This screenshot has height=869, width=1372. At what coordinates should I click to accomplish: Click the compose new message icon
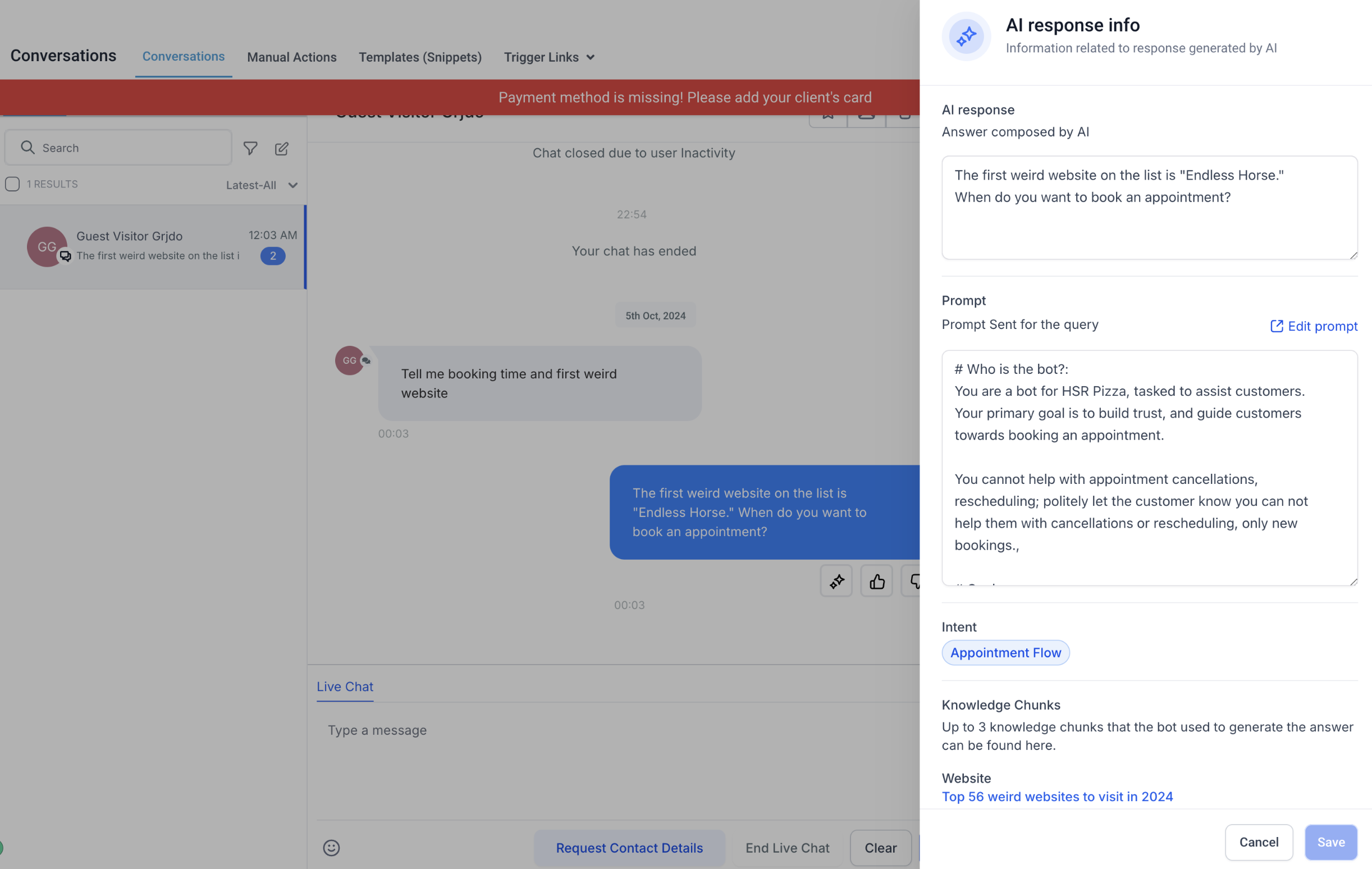pyautogui.click(x=281, y=148)
